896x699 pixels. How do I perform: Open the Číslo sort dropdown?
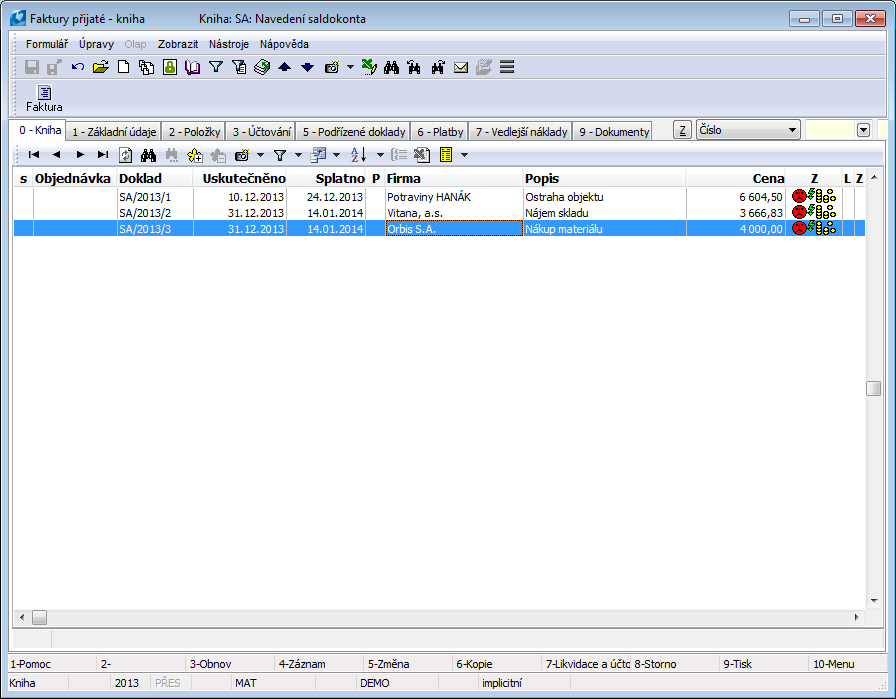click(792, 130)
